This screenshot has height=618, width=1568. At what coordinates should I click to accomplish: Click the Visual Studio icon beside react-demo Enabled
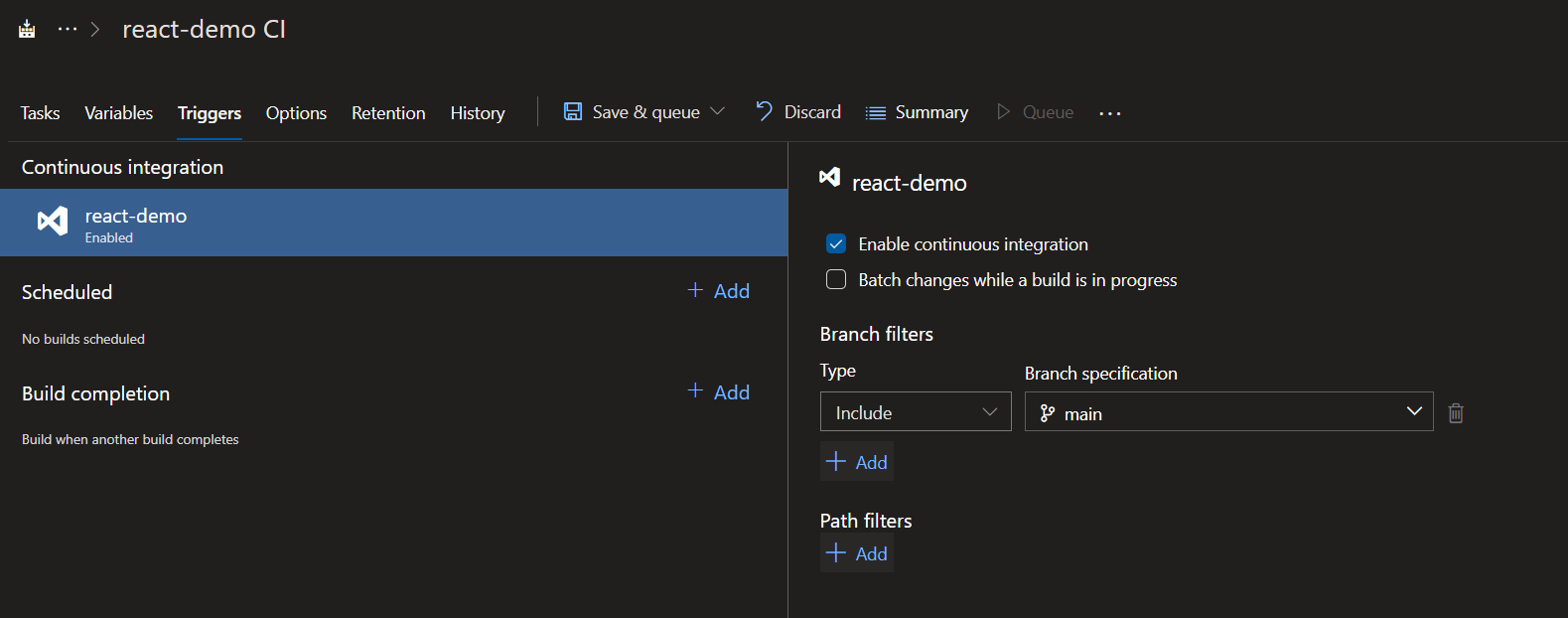[x=53, y=221]
